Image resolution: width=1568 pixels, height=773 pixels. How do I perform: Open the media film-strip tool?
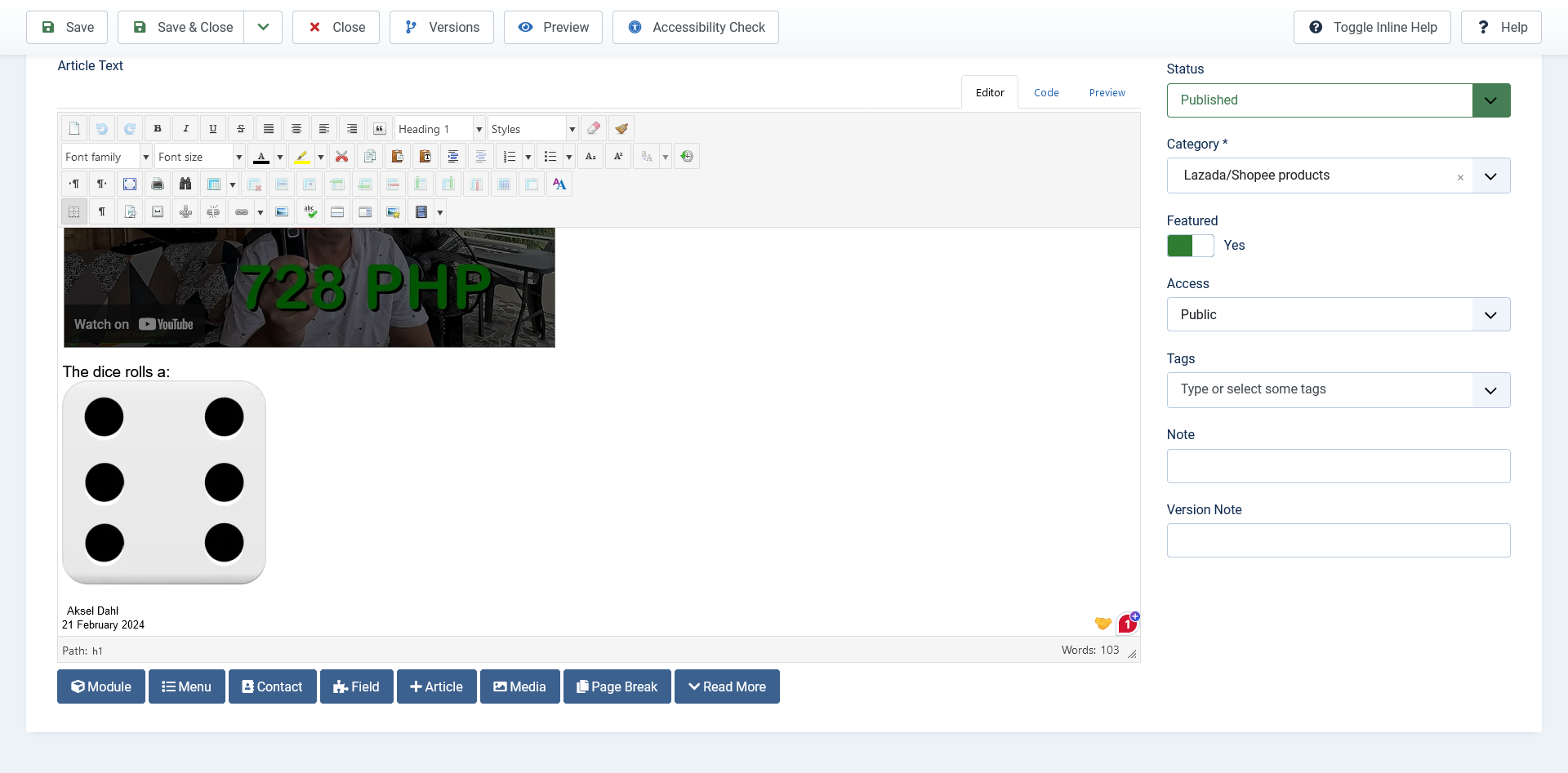click(x=421, y=211)
